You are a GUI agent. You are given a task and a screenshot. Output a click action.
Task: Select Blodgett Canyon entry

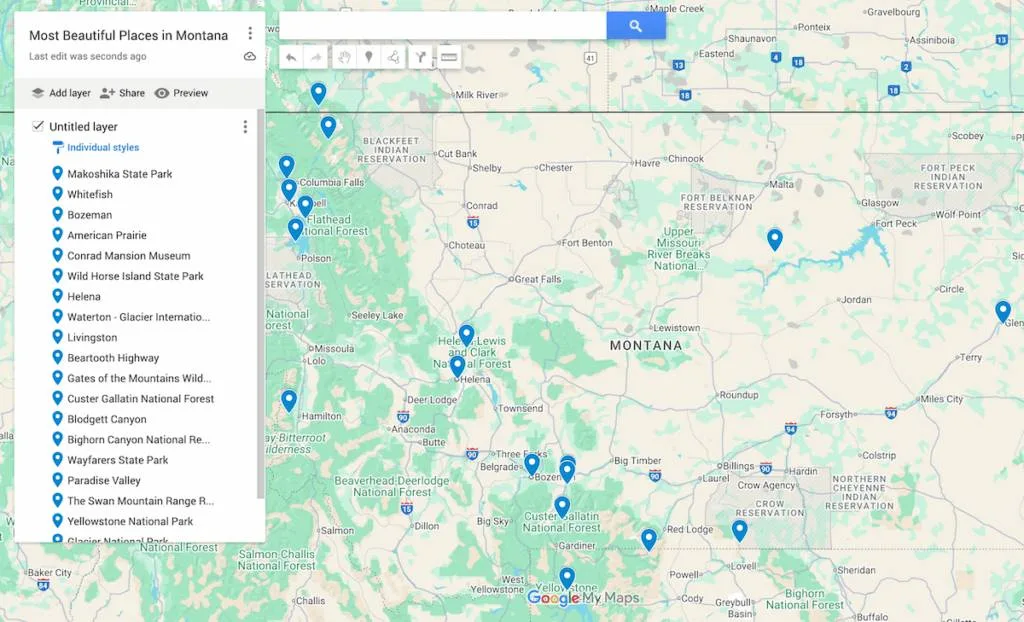(x=106, y=419)
